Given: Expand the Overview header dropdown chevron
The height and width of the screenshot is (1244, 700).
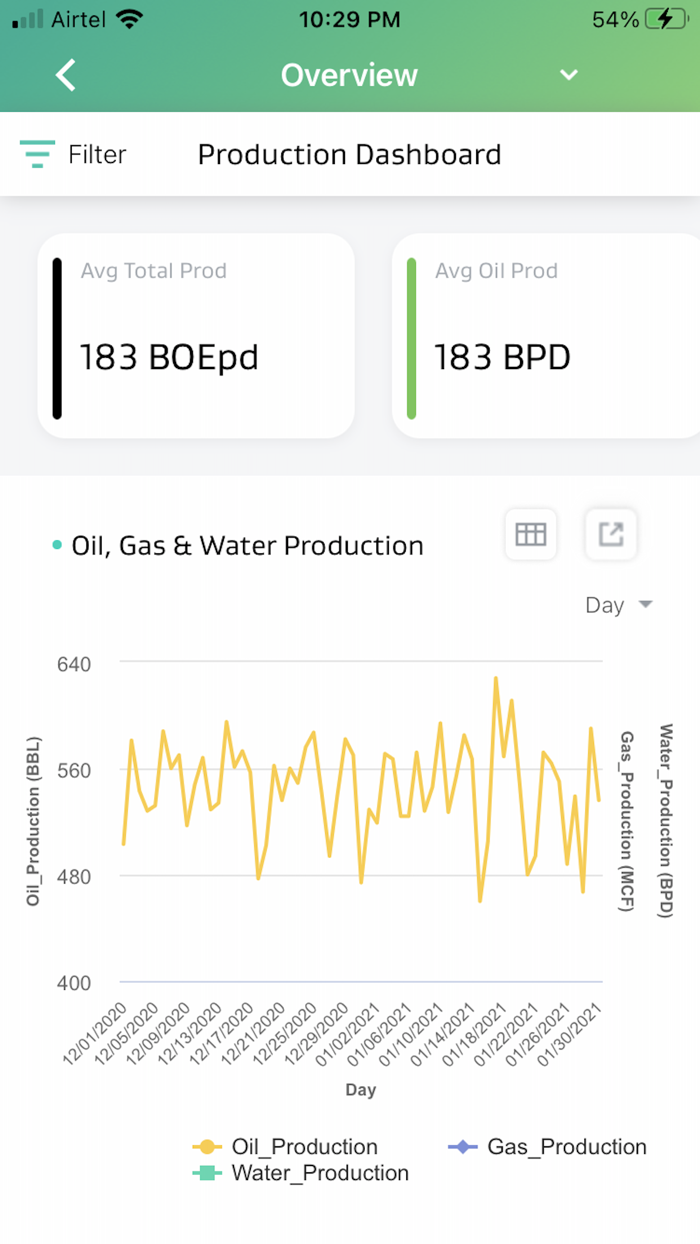Looking at the screenshot, I should coord(569,75).
